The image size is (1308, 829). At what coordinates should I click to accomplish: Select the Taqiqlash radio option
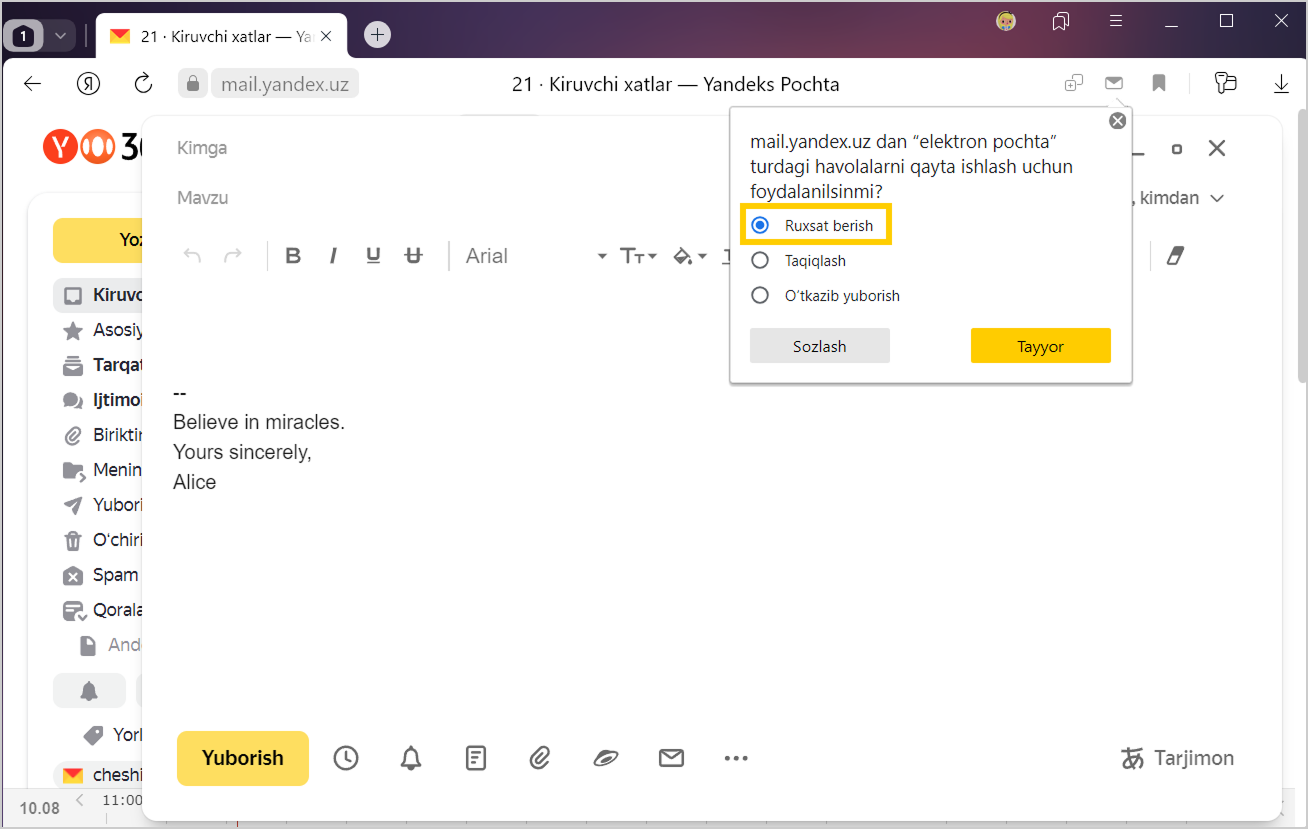[760, 261]
